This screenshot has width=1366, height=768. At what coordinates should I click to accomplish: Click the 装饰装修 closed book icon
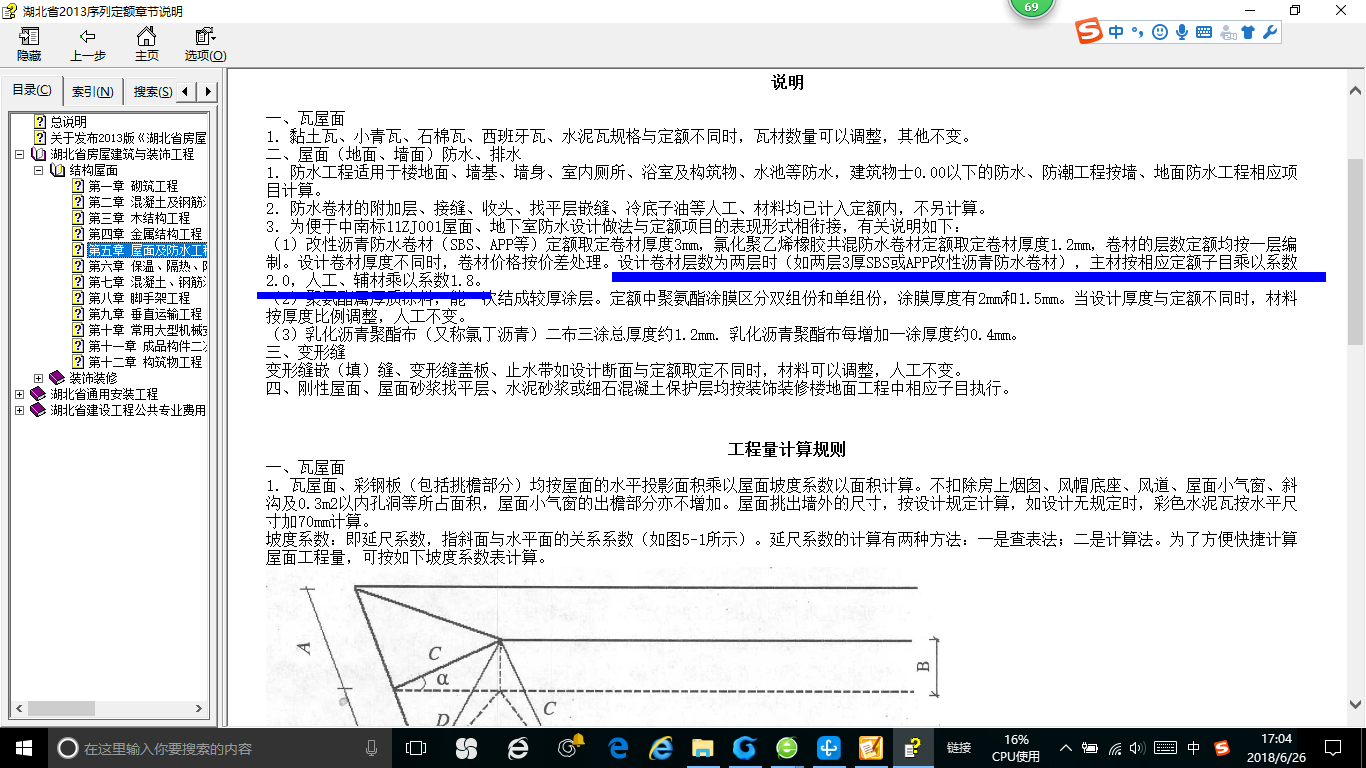(57, 378)
